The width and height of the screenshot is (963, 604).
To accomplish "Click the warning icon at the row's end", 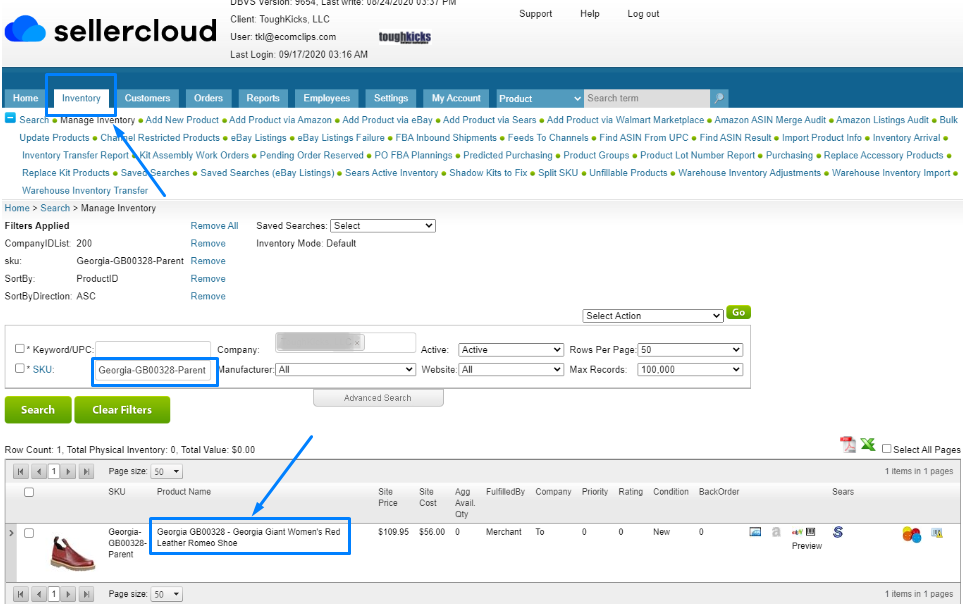I will point(937,533).
